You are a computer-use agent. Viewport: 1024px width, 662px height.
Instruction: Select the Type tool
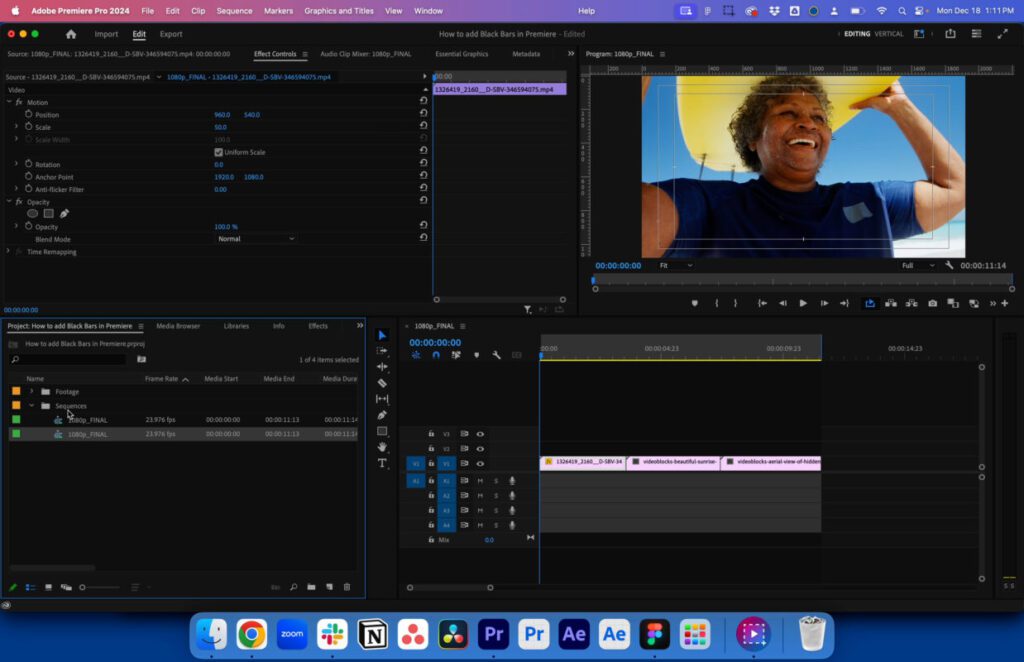(382, 463)
